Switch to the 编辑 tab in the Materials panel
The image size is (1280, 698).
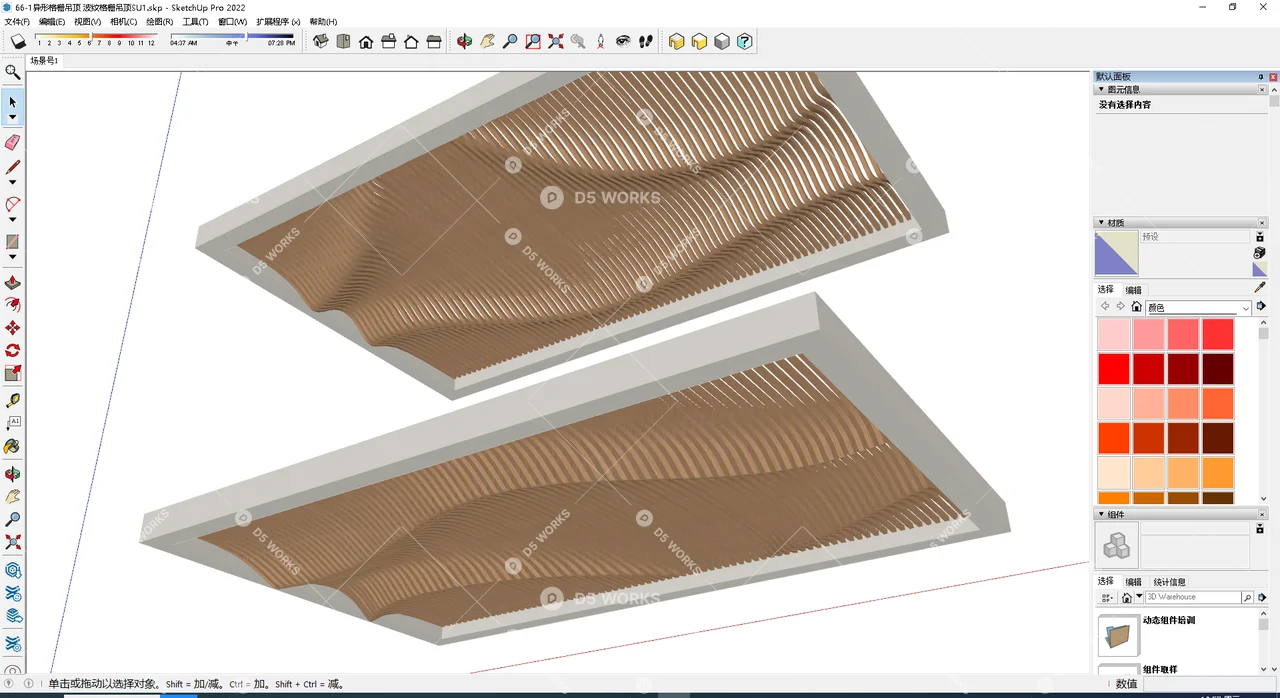click(1131, 291)
